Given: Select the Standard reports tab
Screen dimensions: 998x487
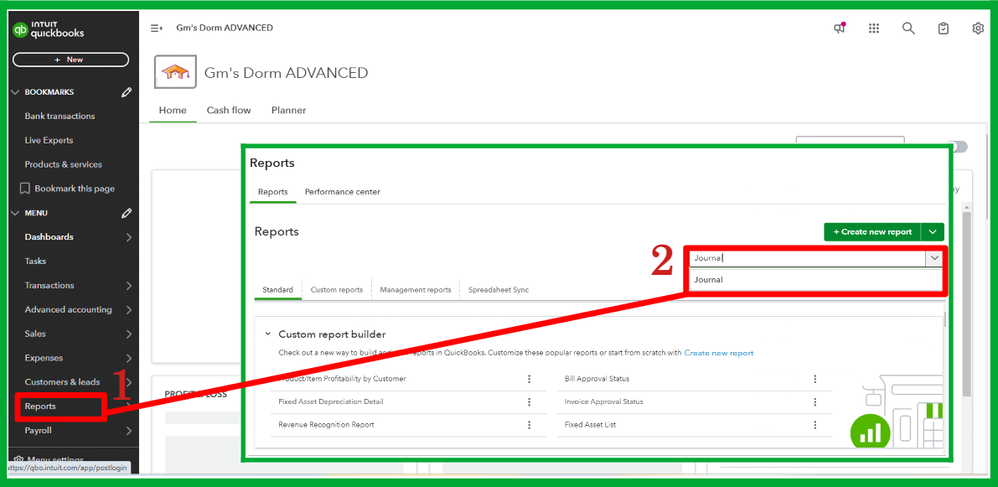Looking at the screenshot, I should pyautogui.click(x=278, y=290).
